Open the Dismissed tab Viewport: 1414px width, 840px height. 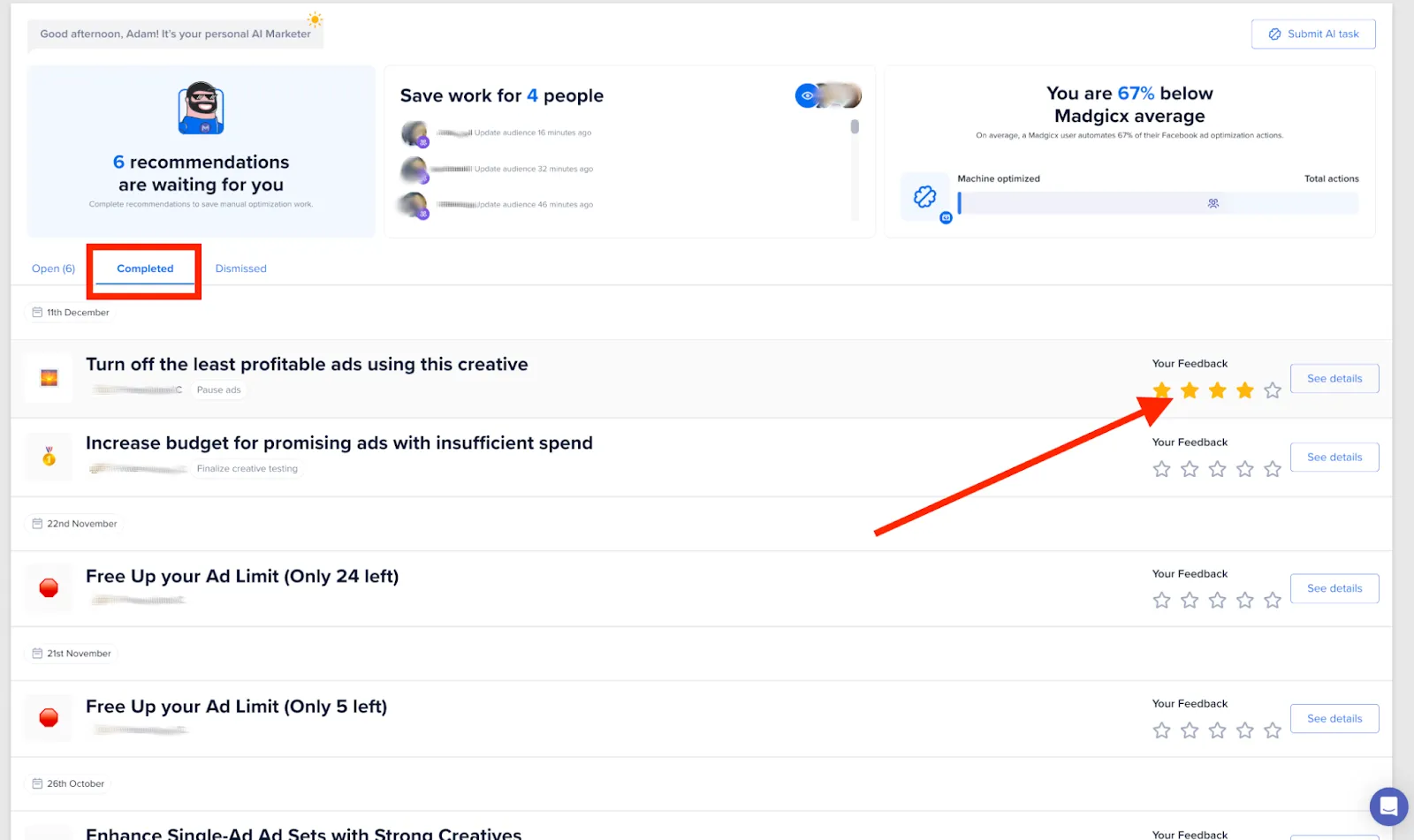click(240, 269)
